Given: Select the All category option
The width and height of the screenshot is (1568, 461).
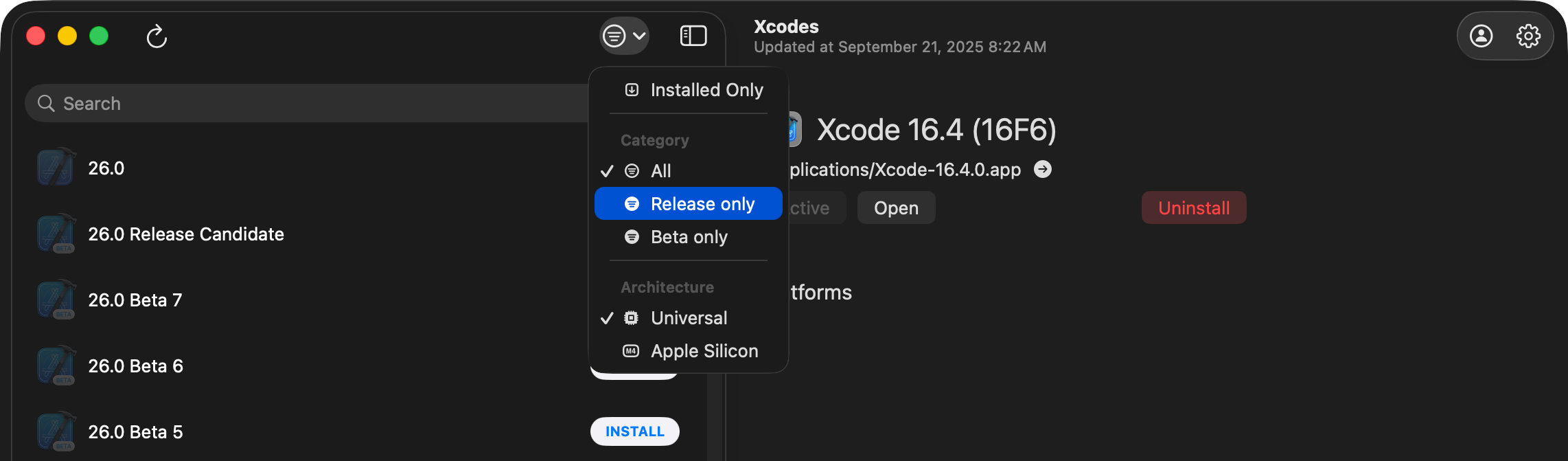Looking at the screenshot, I should pyautogui.click(x=660, y=171).
